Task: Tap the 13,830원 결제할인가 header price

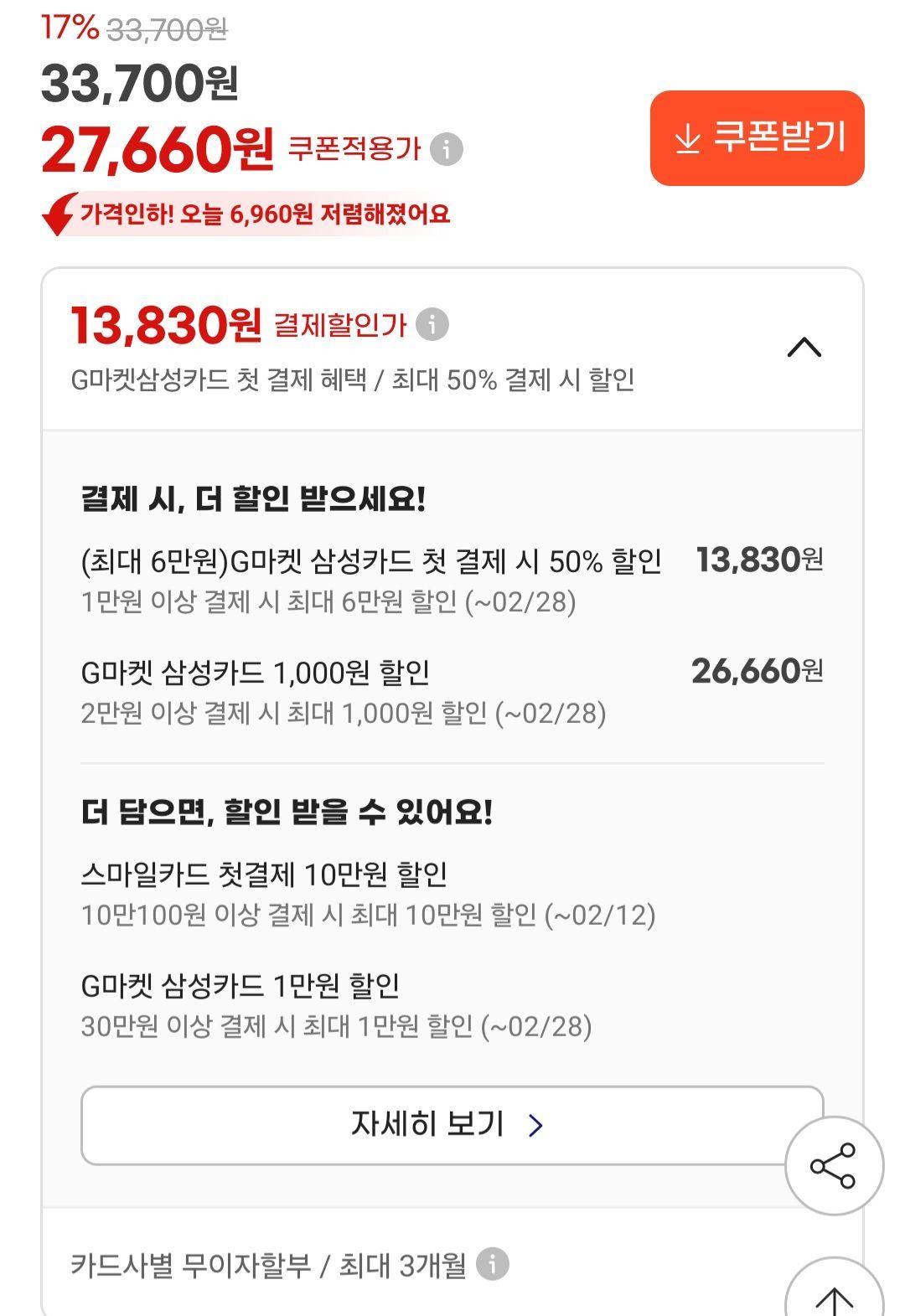Action: (x=166, y=325)
